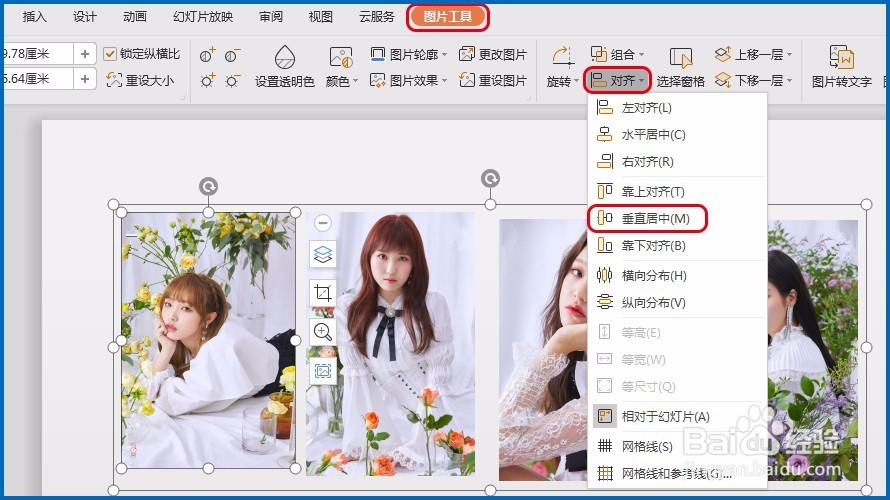
Task: Switch to the 审阅 tab
Action: click(x=271, y=17)
